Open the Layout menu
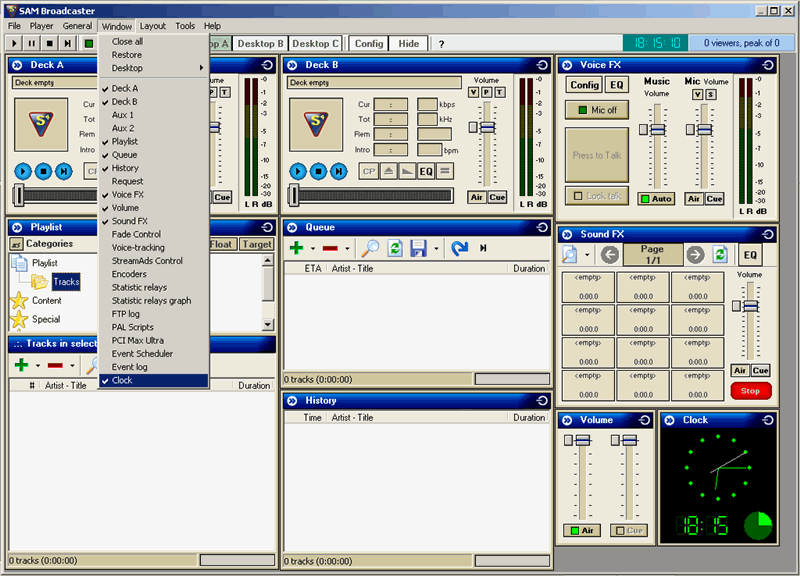 153,26
